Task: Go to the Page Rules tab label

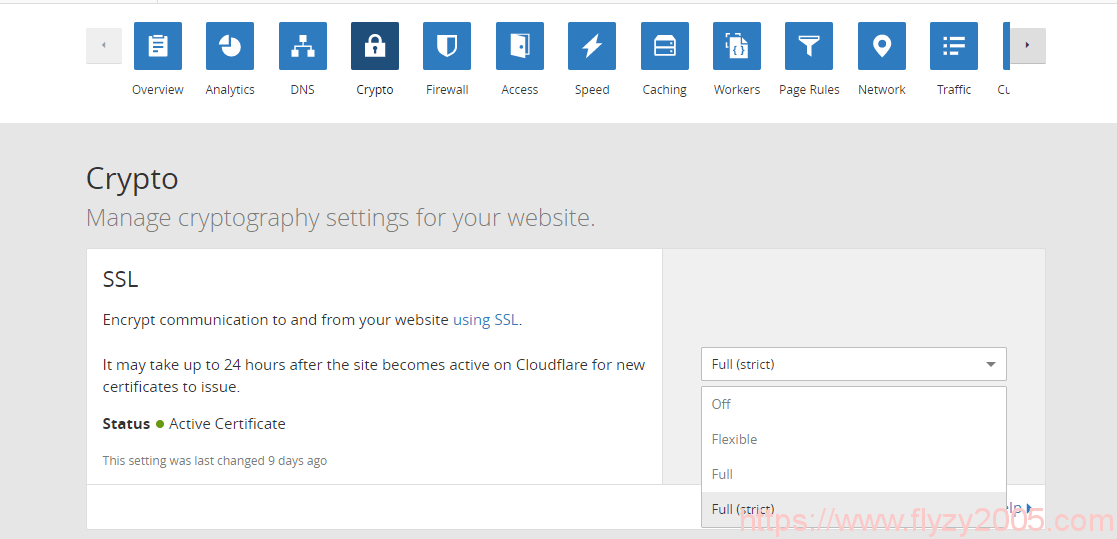Action: coord(809,90)
